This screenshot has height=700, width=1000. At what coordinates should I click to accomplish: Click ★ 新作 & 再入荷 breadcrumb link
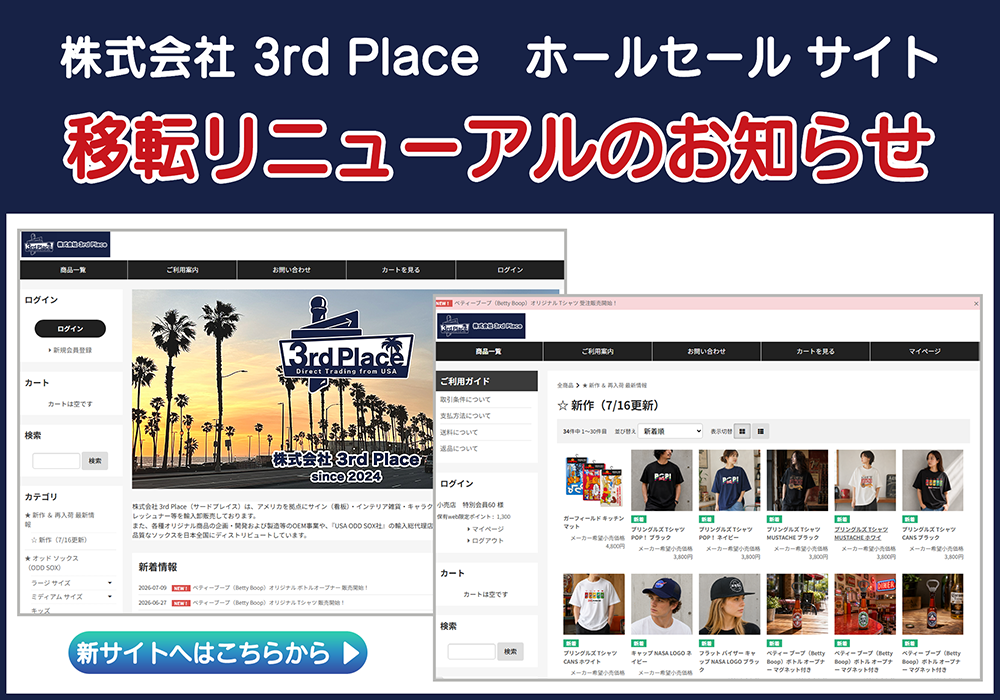point(615,386)
